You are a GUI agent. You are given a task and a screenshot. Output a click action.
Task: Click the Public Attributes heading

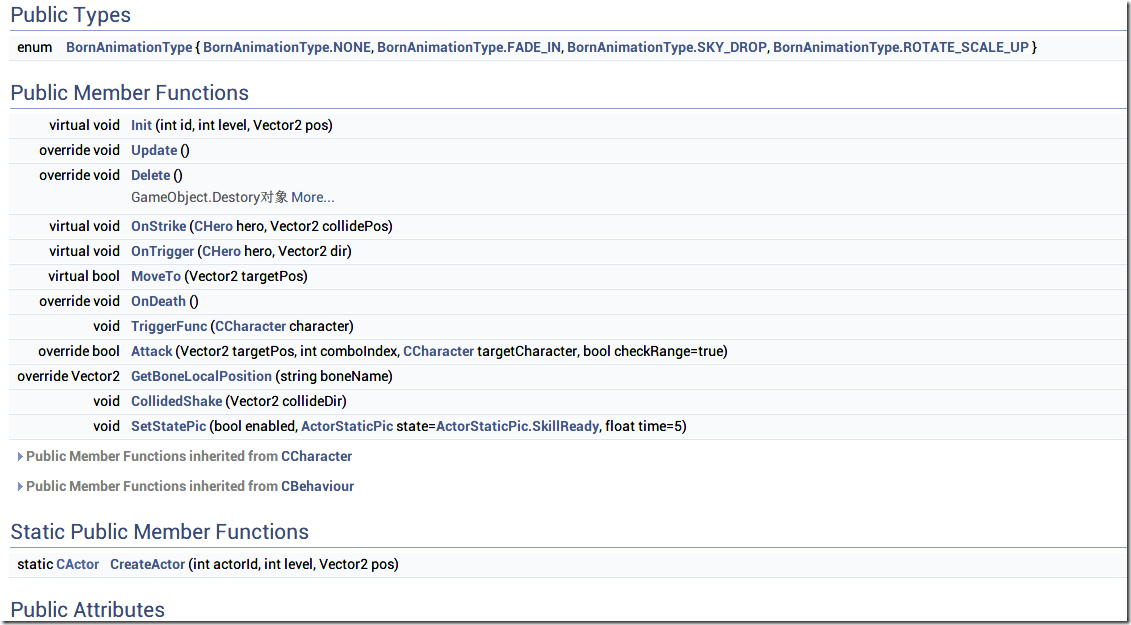coord(88,610)
